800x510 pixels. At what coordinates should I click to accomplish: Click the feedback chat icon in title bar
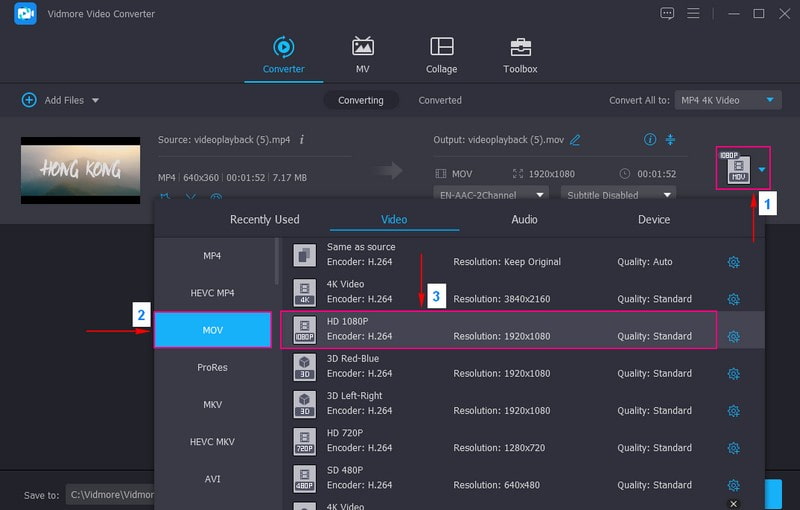668,14
